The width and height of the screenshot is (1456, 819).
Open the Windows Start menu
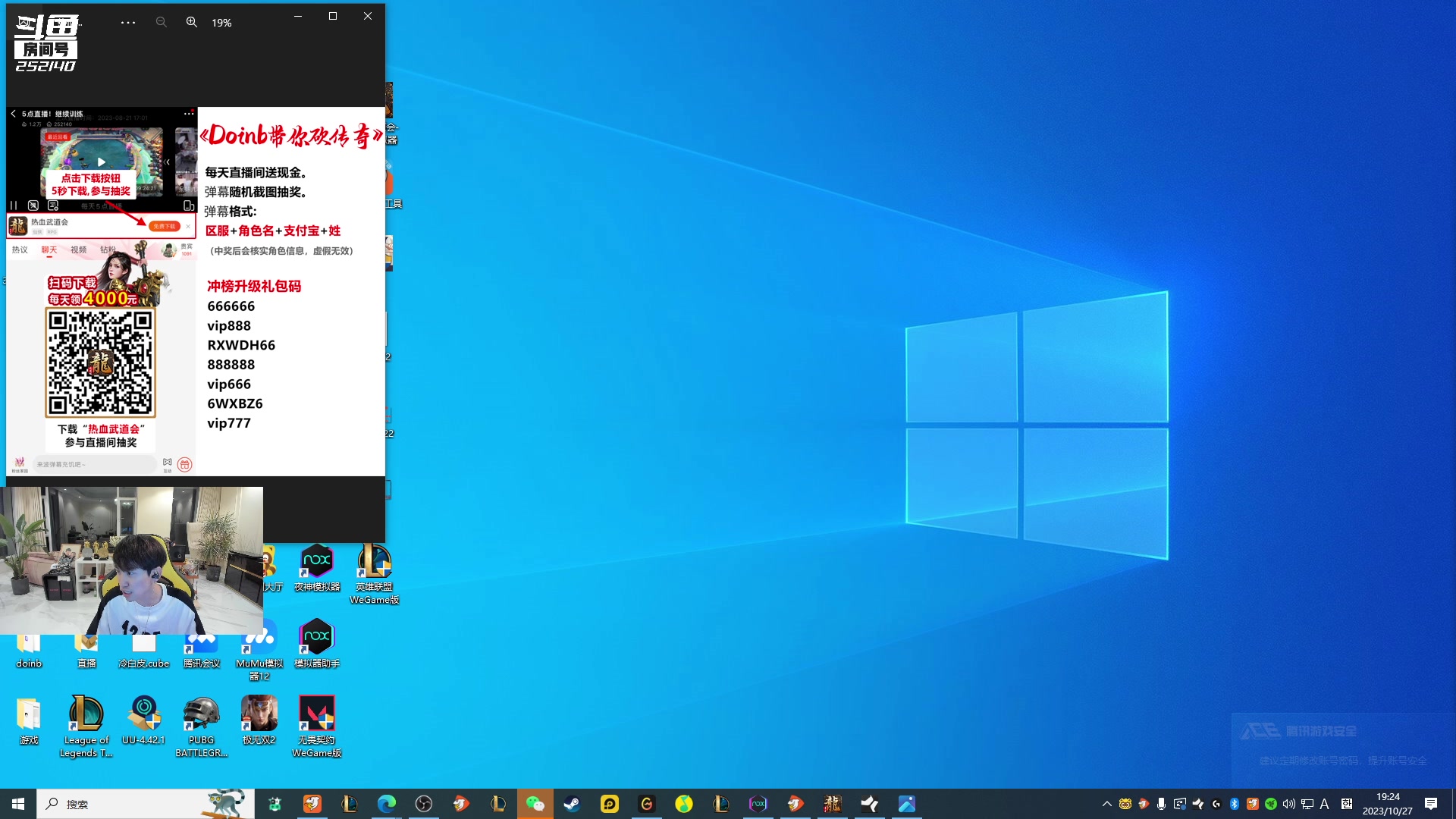18,804
